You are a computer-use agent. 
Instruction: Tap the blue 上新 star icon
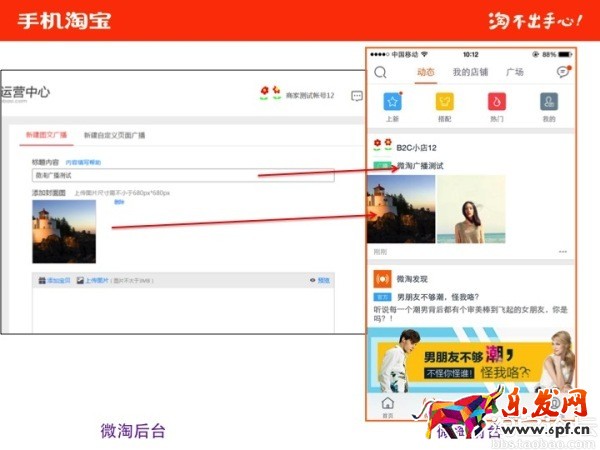393,102
